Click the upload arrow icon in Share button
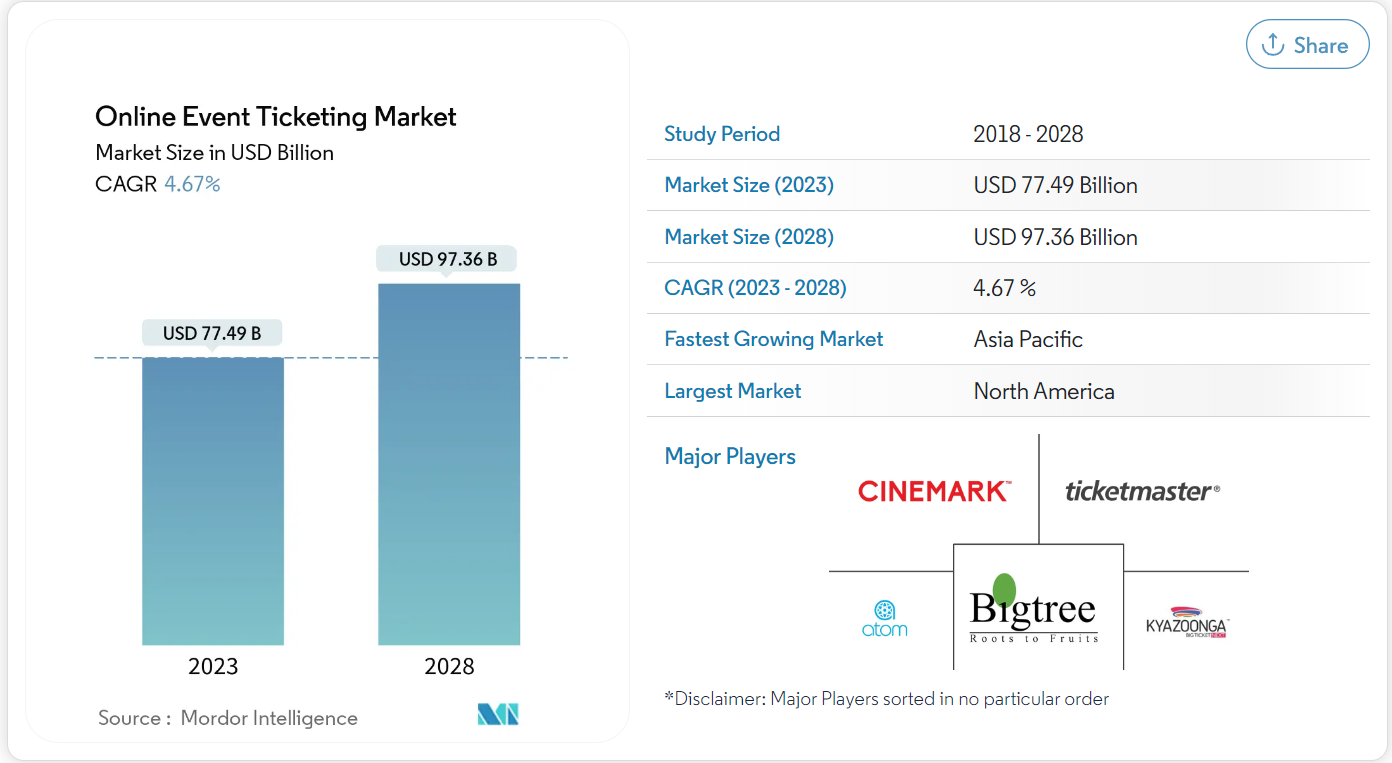The height and width of the screenshot is (763, 1392). click(x=1274, y=44)
